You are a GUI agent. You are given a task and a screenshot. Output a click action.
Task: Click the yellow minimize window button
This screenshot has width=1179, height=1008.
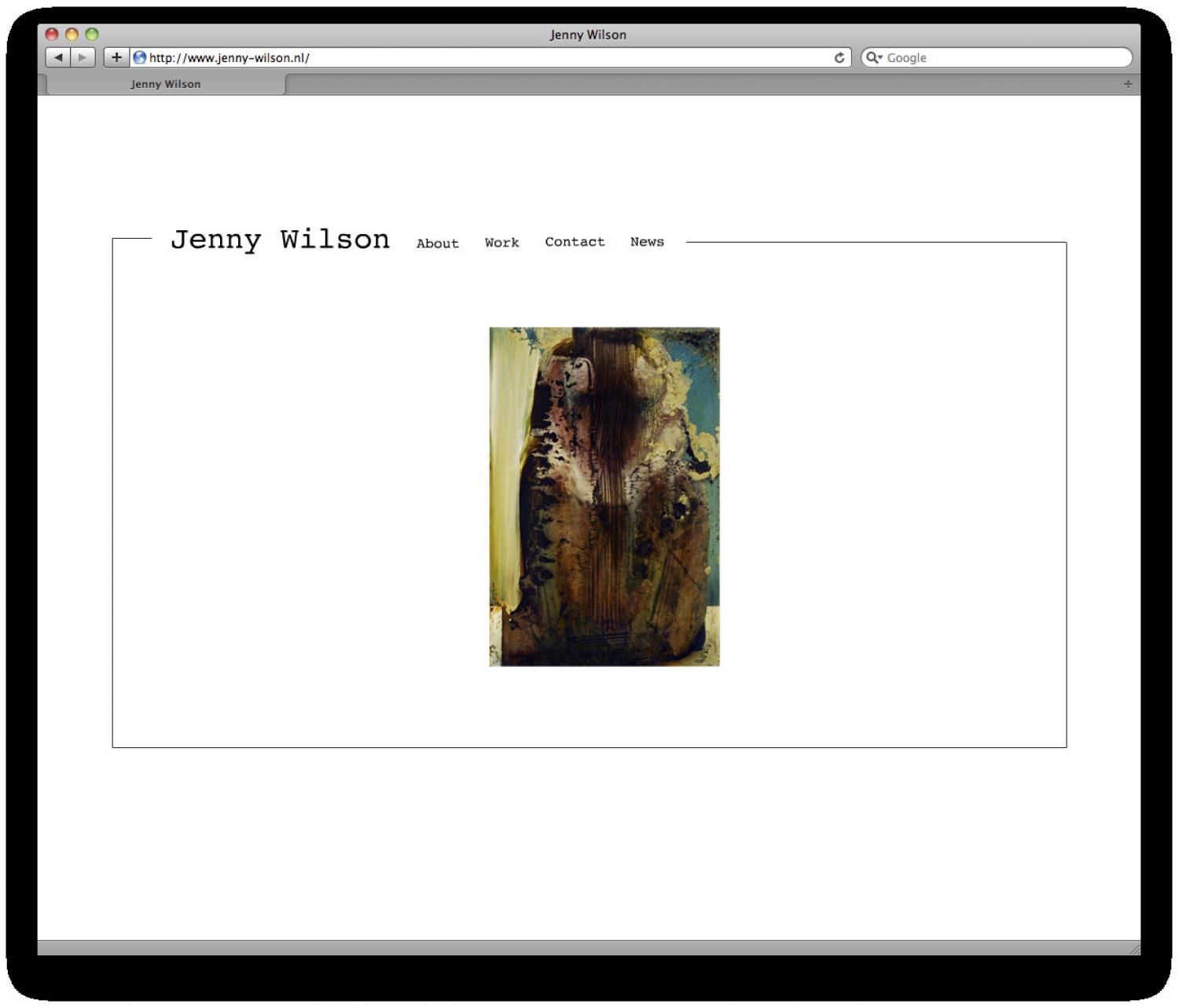[72, 35]
